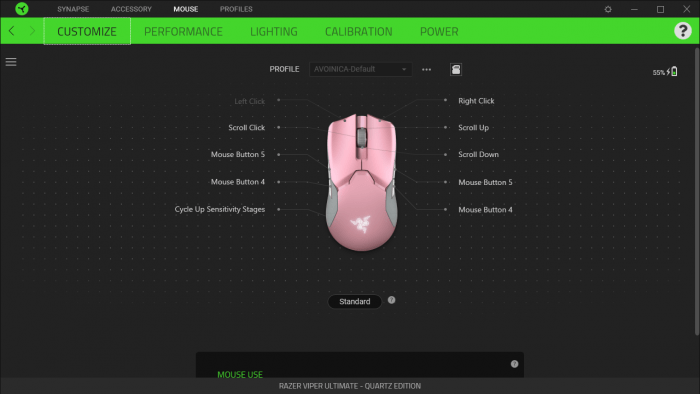The height and width of the screenshot is (394, 700).
Task: Open the hamburger sidebar menu
Action: 11,62
